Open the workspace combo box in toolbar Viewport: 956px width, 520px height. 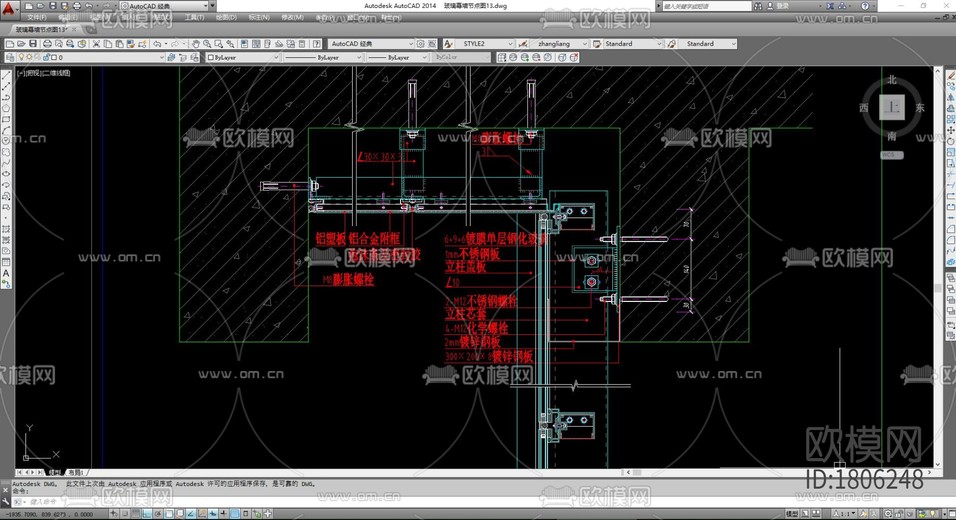tap(372, 44)
